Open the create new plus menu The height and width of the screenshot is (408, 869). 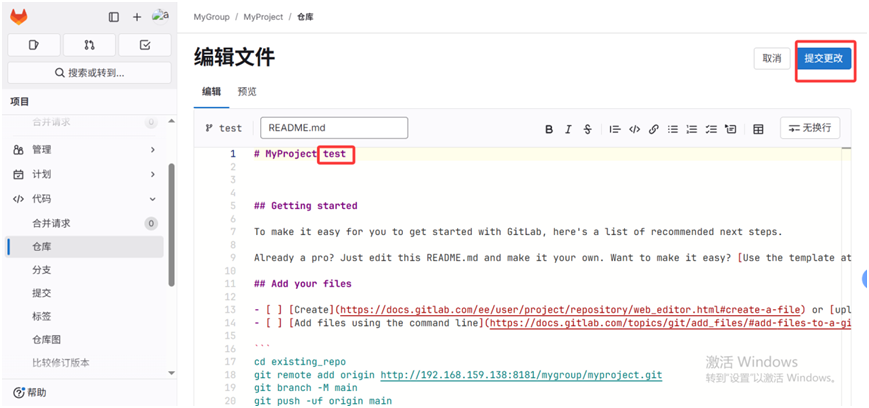[x=137, y=17]
